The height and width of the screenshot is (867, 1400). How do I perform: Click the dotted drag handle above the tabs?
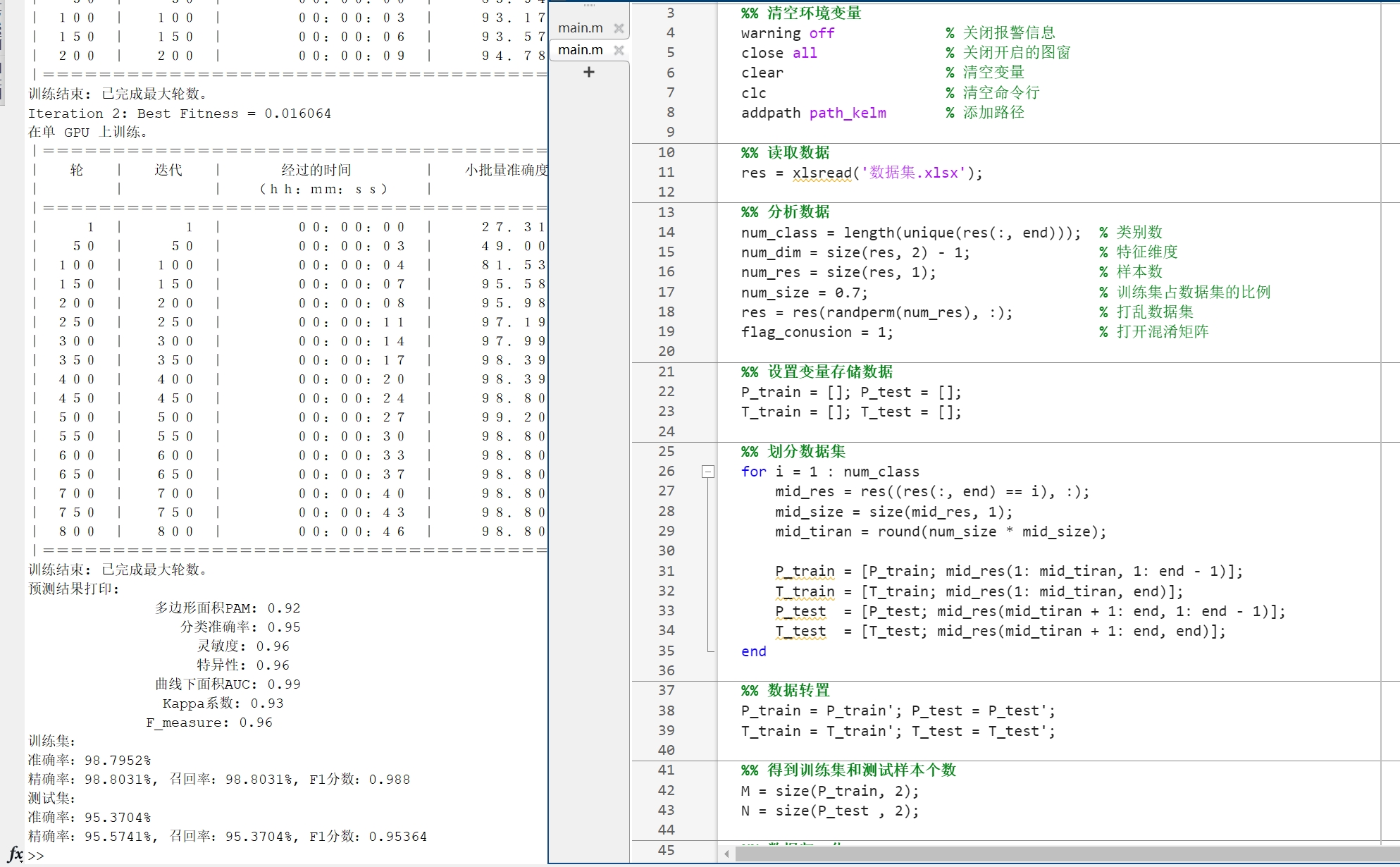[x=589, y=6]
